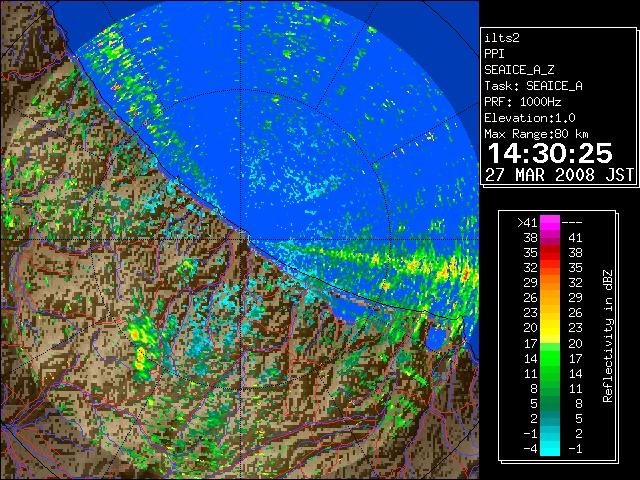Click the yellow 20 dBZ legend swatch

click(x=550, y=328)
